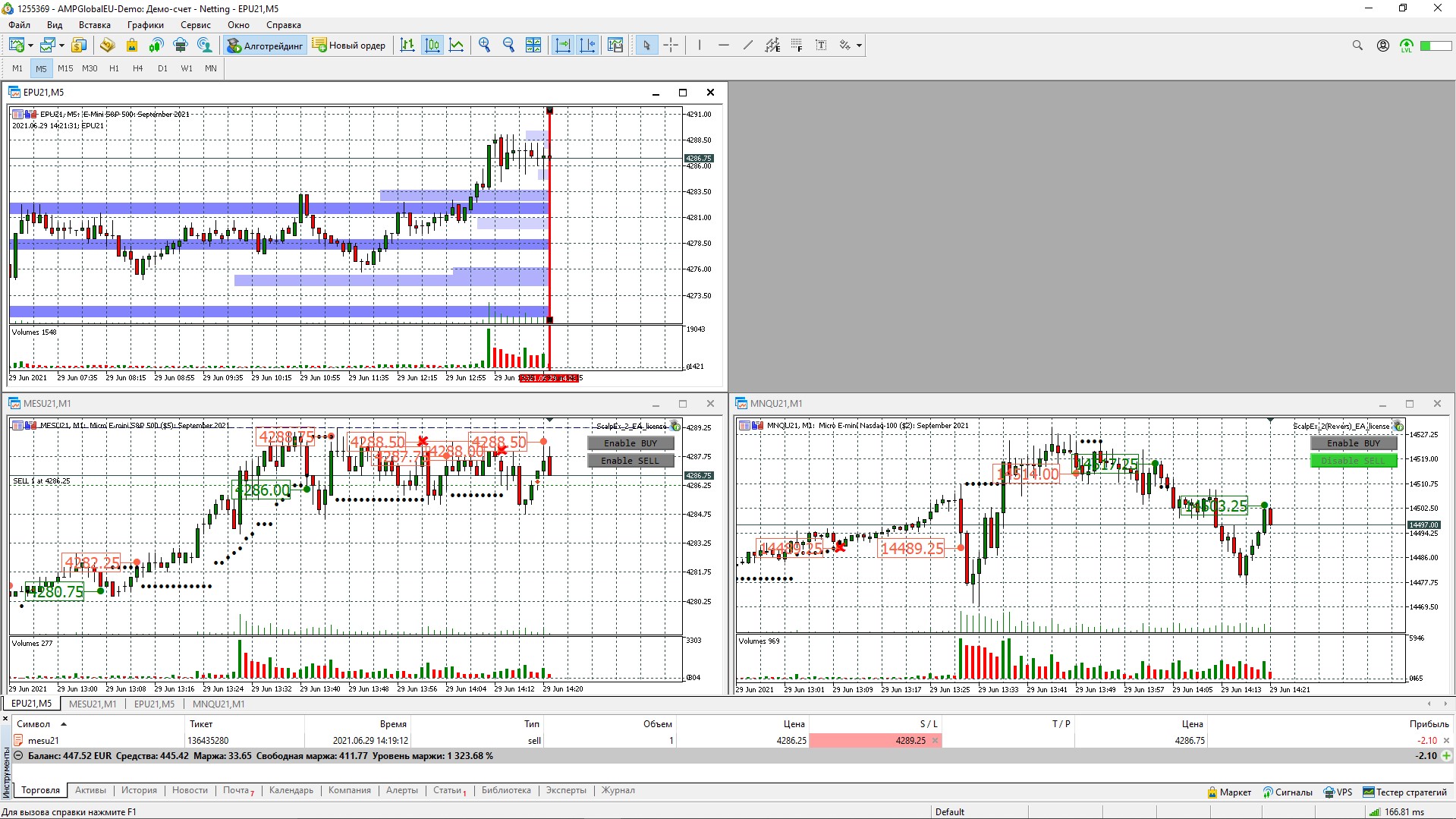1456x819 pixels.
Task: Open the account profile icon
Action: click(x=1383, y=46)
